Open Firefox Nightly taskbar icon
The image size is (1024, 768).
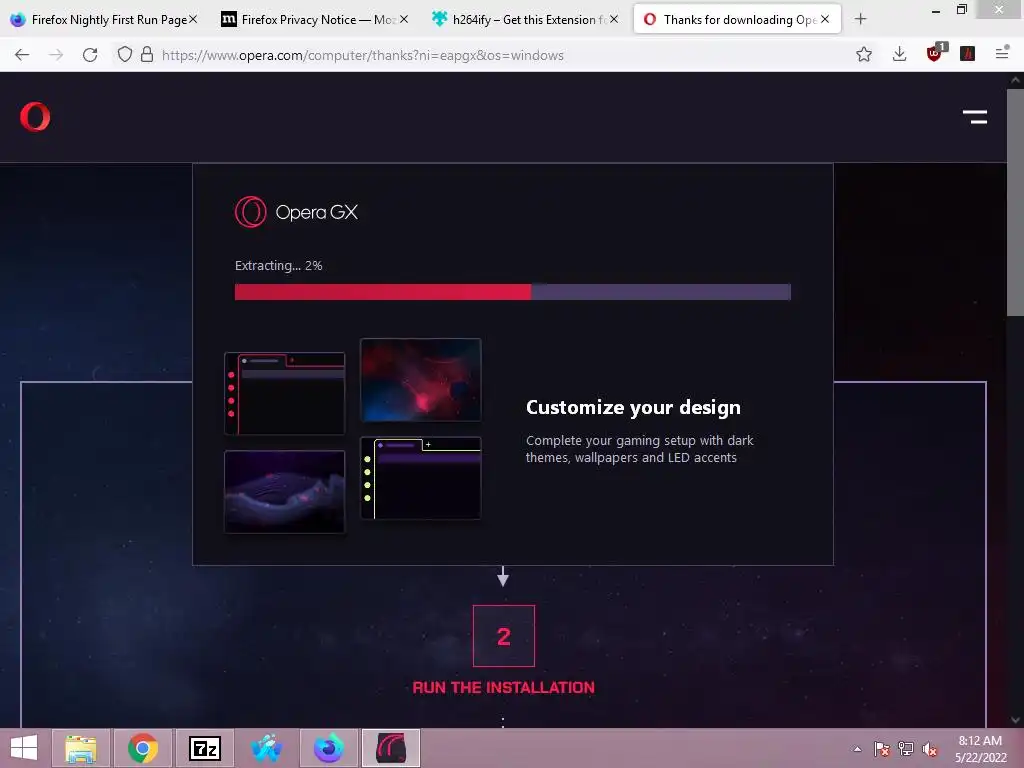coord(328,748)
